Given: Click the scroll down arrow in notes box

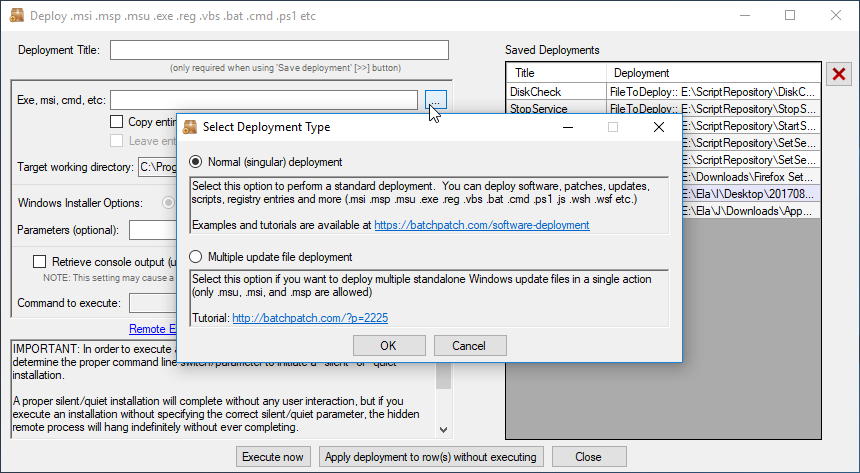Looking at the screenshot, I should coord(444,430).
